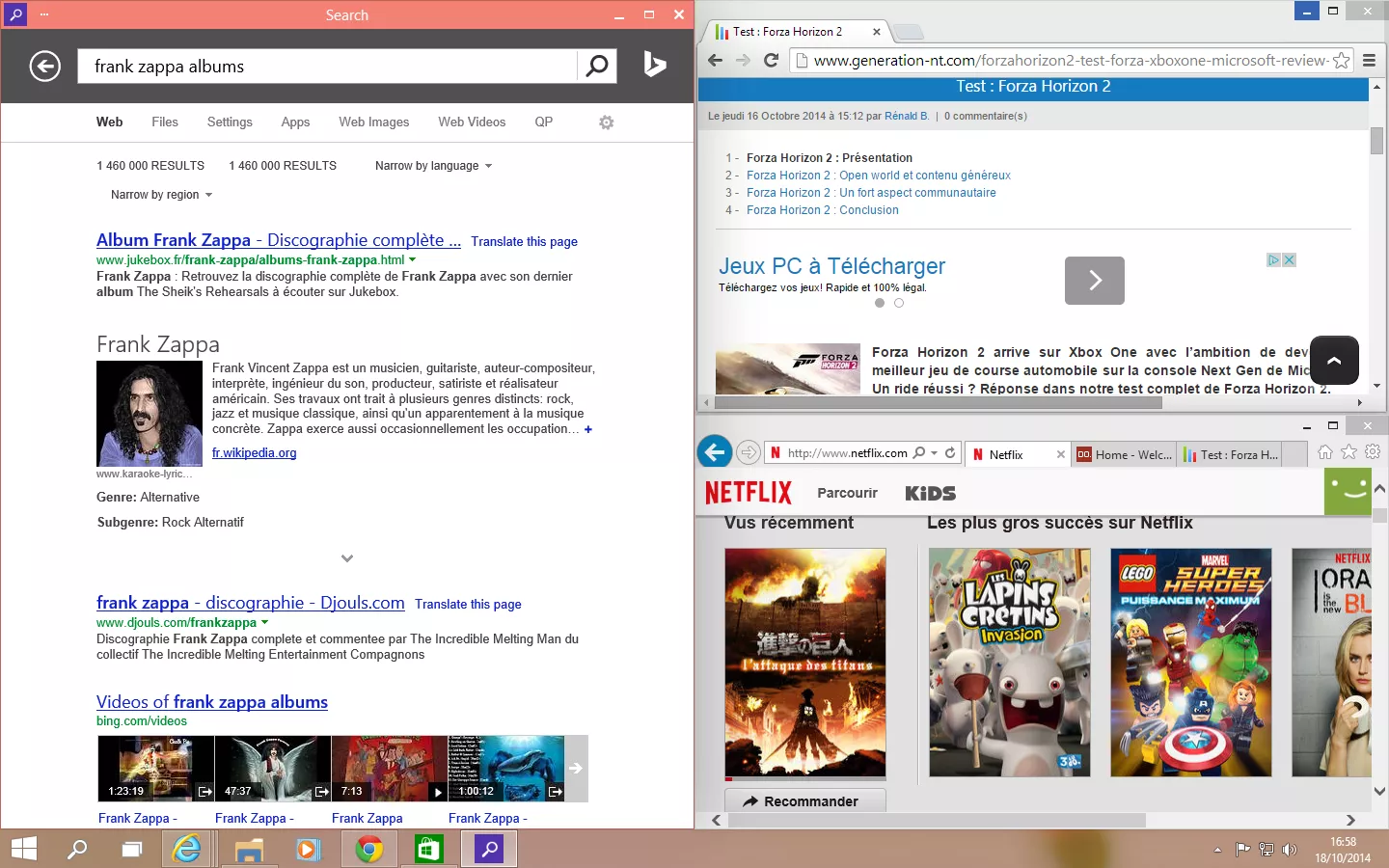Close the Netflix tab in IE

click(1060, 454)
